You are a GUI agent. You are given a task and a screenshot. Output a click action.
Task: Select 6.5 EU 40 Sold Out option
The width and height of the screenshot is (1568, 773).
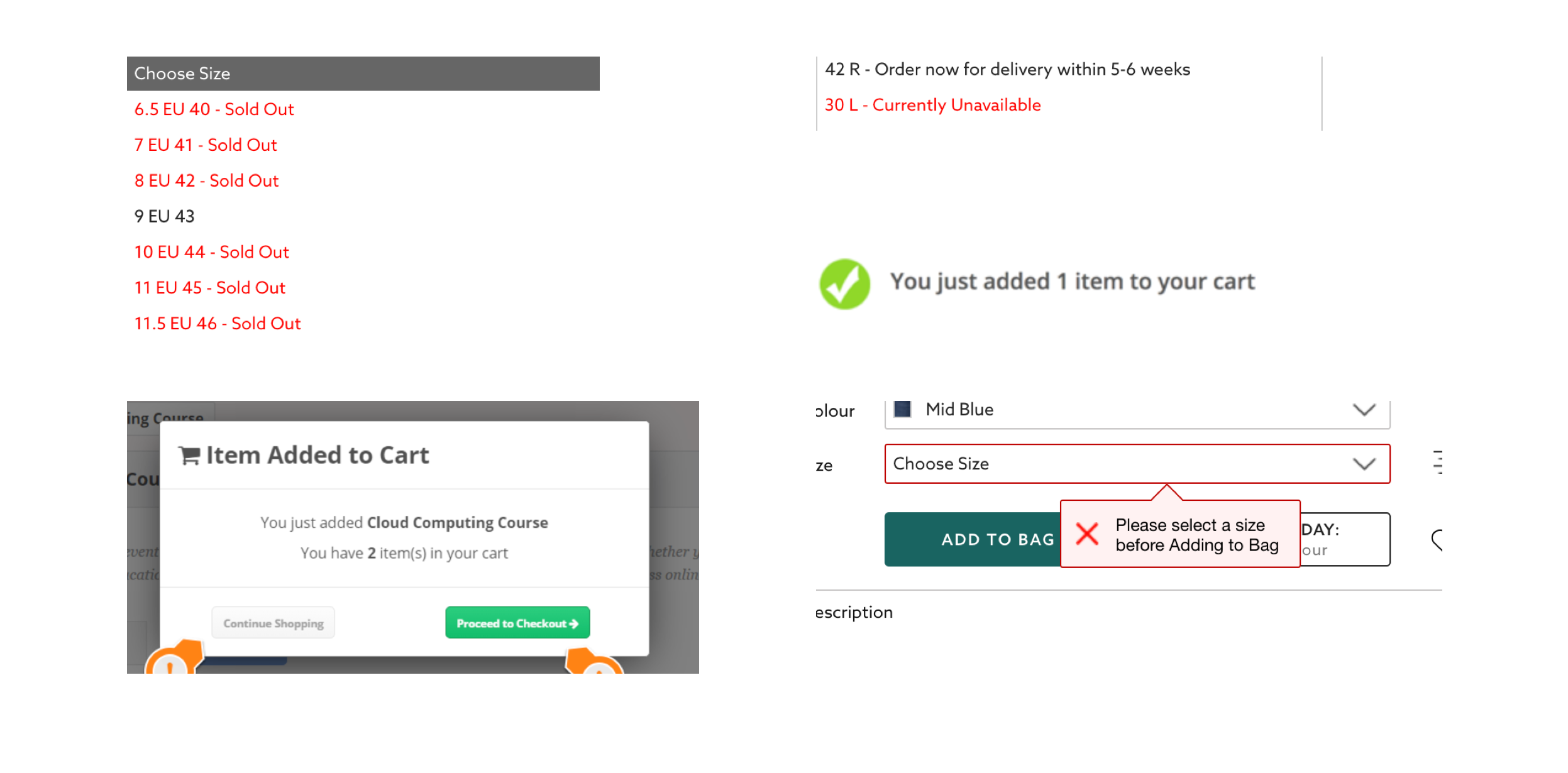[214, 109]
